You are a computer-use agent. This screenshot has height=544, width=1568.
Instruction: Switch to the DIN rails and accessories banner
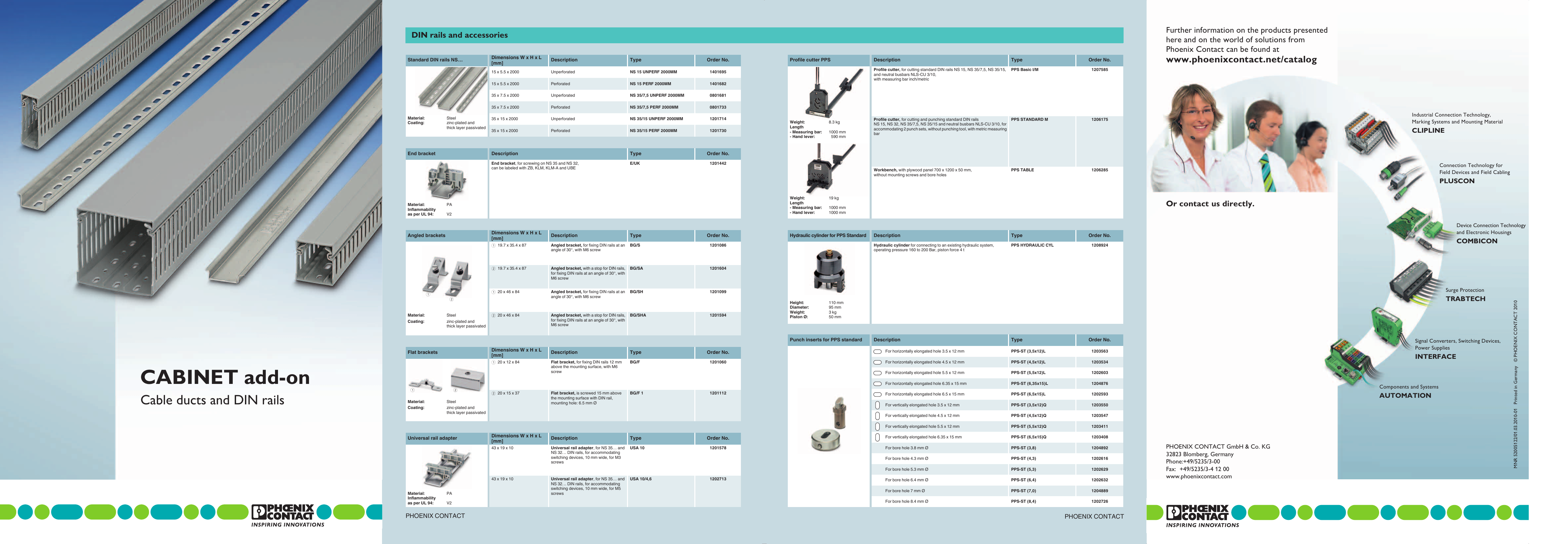460,35
